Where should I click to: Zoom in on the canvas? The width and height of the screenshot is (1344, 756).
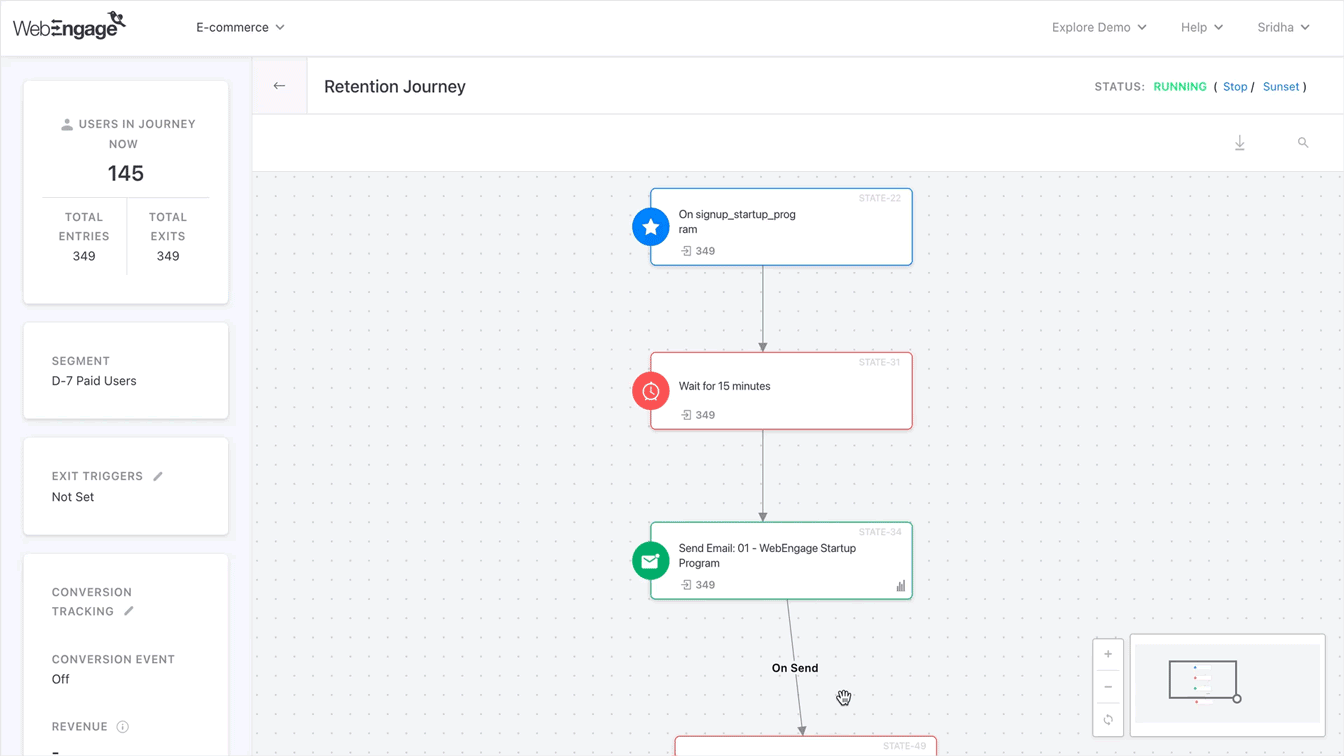pos(1108,653)
